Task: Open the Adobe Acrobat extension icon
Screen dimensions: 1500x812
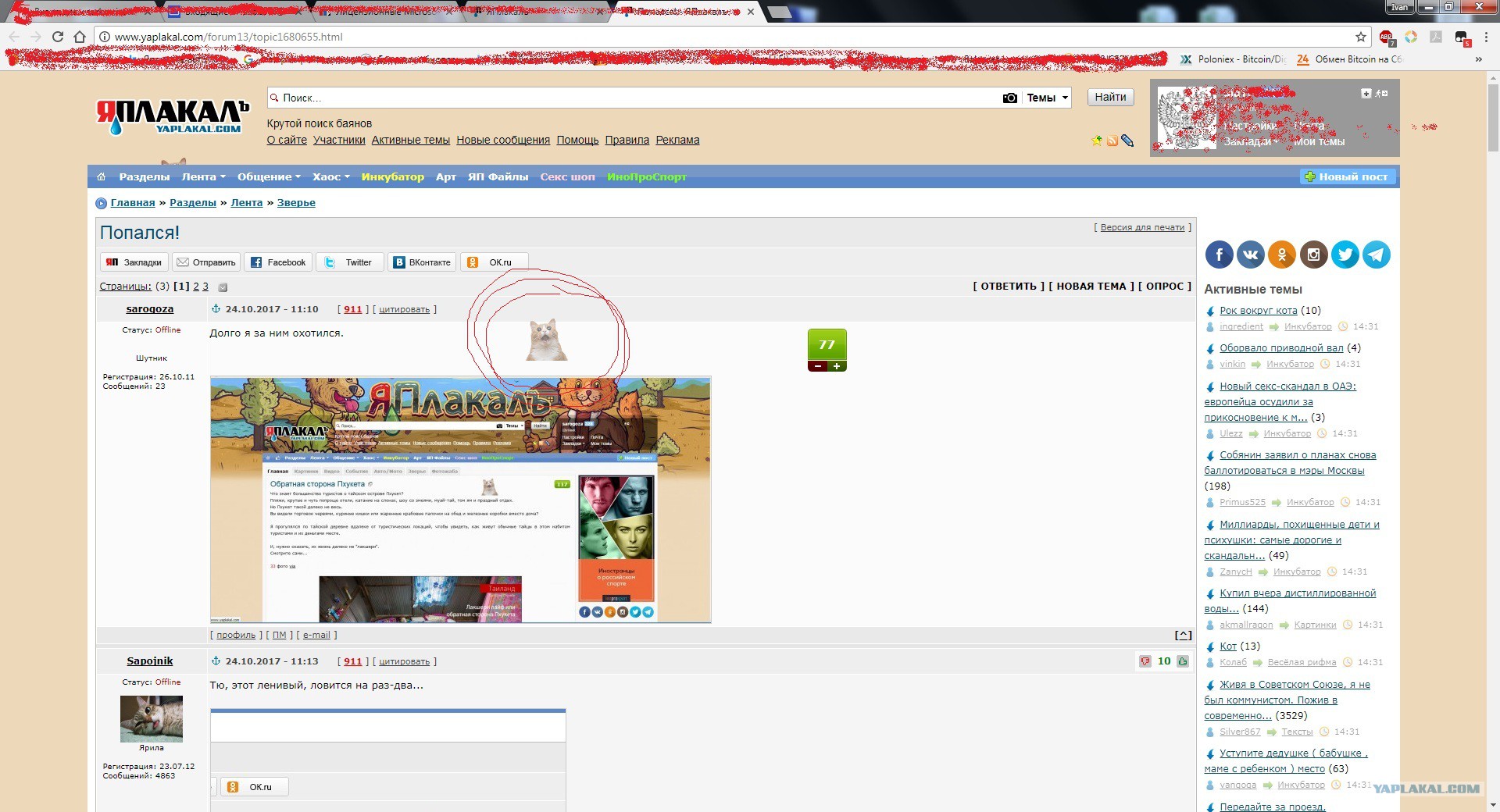Action: tap(1436, 37)
